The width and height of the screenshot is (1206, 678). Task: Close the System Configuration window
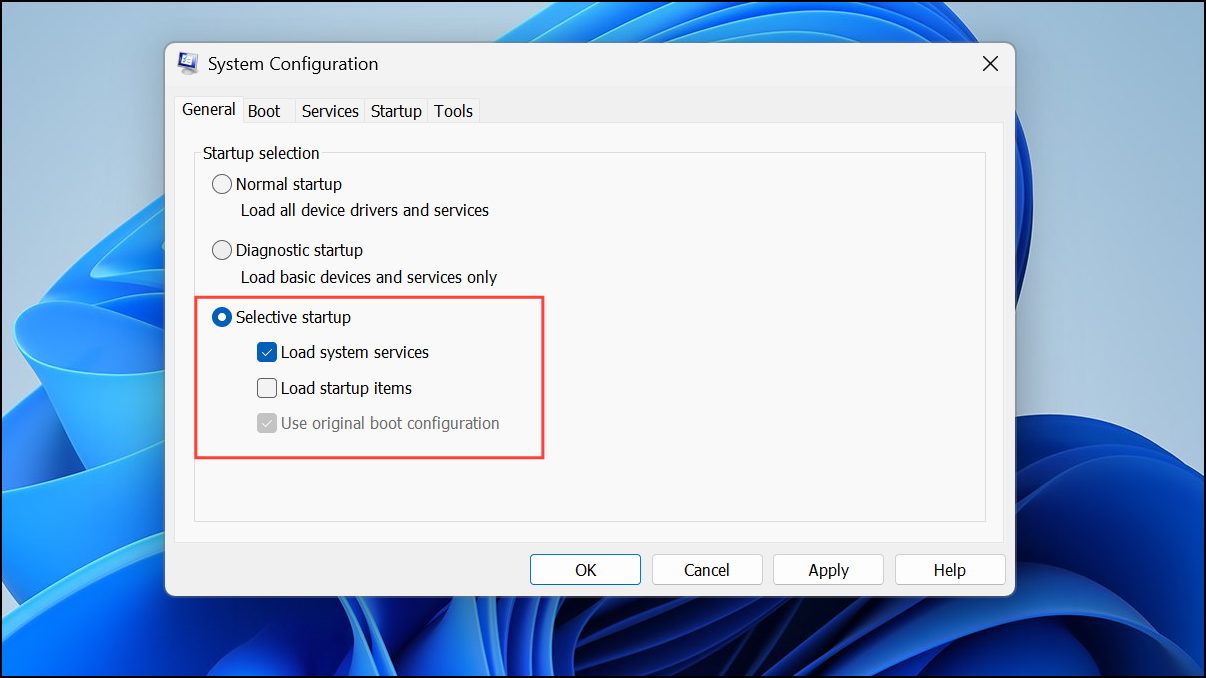click(990, 64)
